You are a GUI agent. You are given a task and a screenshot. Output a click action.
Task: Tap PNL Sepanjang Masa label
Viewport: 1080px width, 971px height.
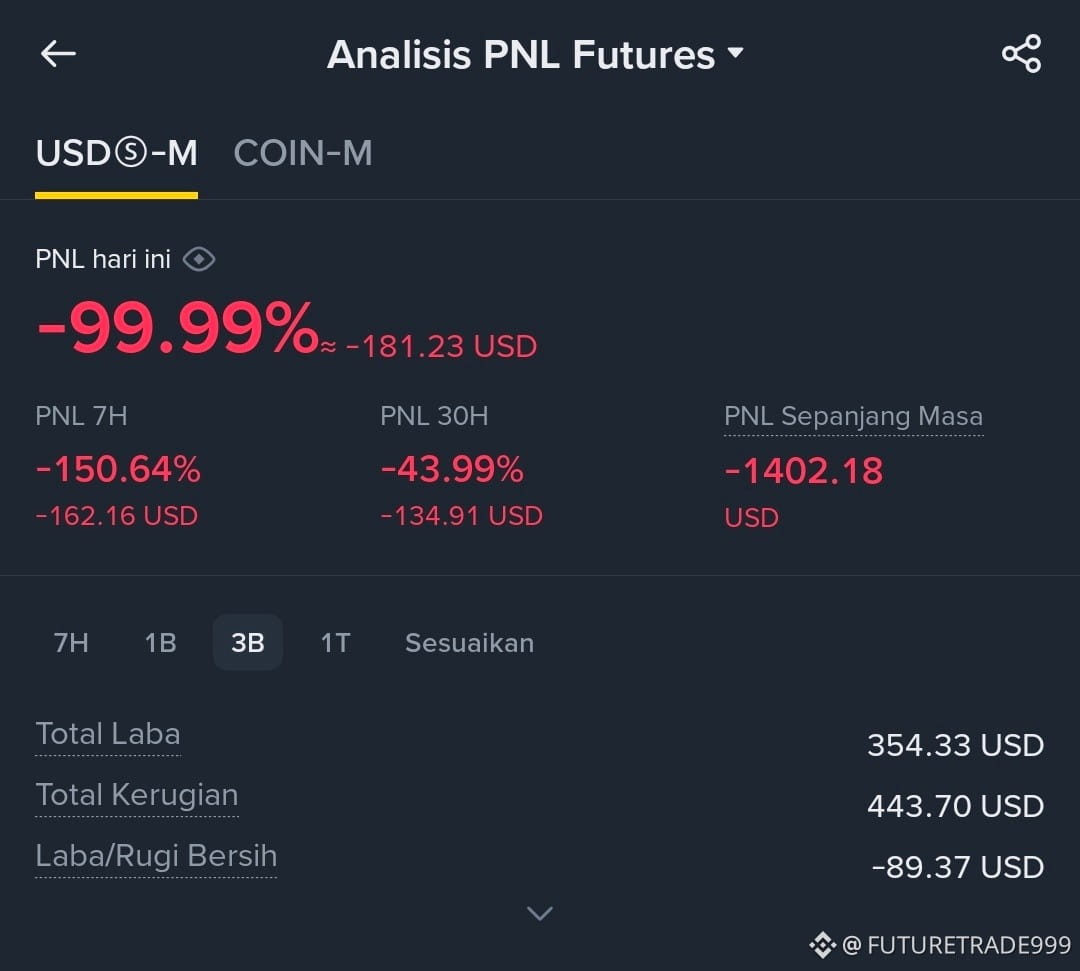[853, 417]
